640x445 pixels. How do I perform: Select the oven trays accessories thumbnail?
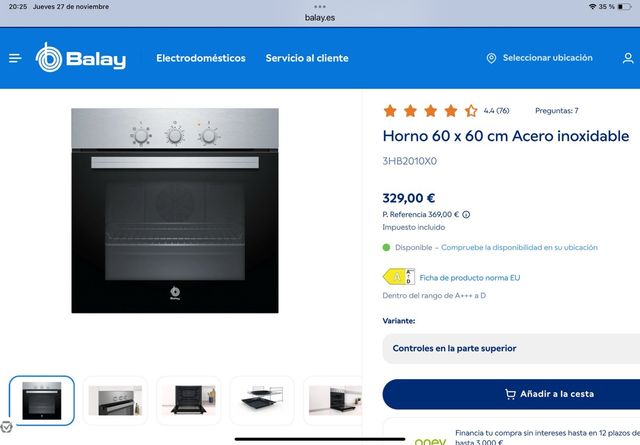tap(262, 400)
